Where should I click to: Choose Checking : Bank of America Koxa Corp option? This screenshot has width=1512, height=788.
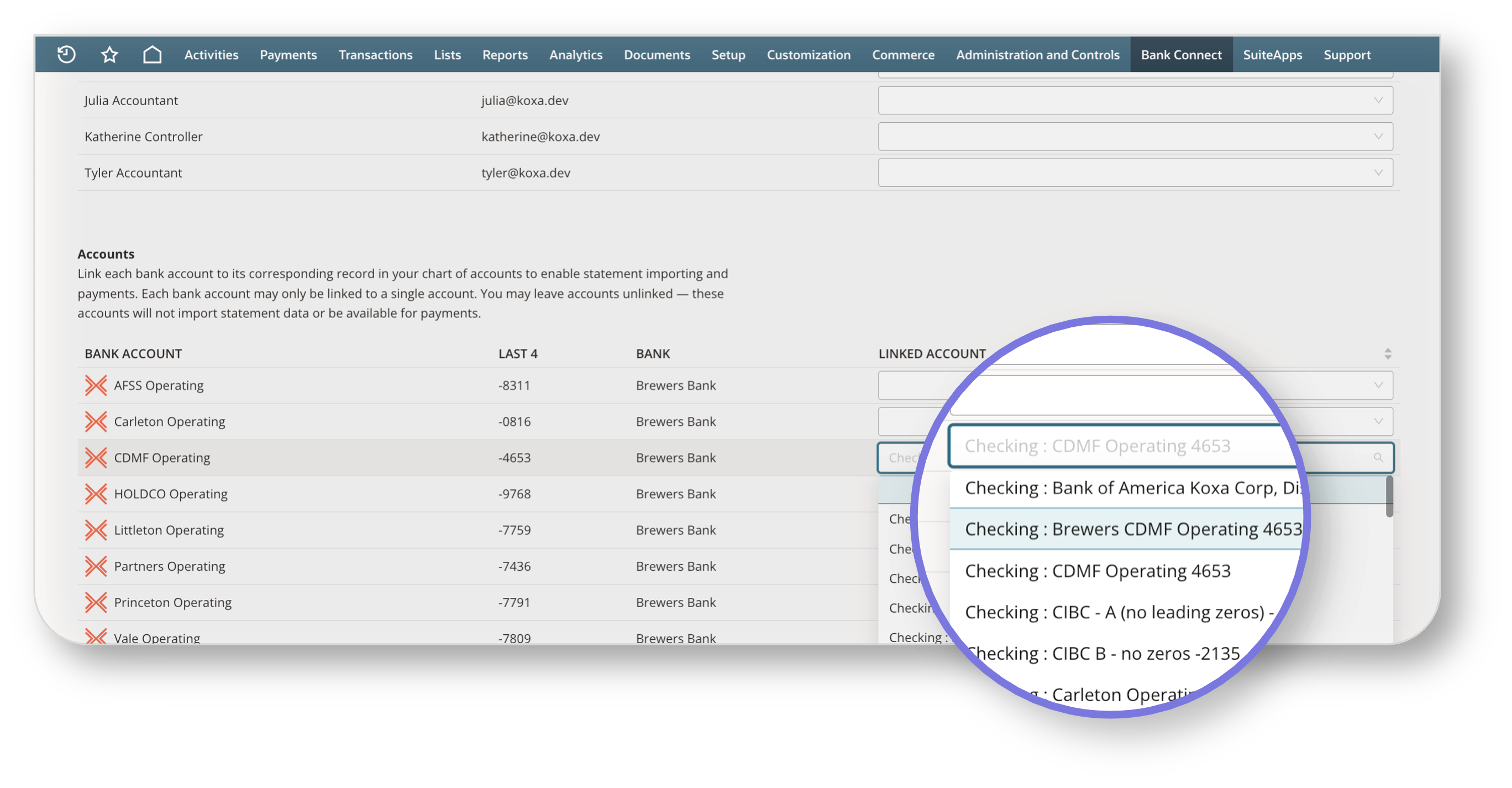tap(1133, 488)
